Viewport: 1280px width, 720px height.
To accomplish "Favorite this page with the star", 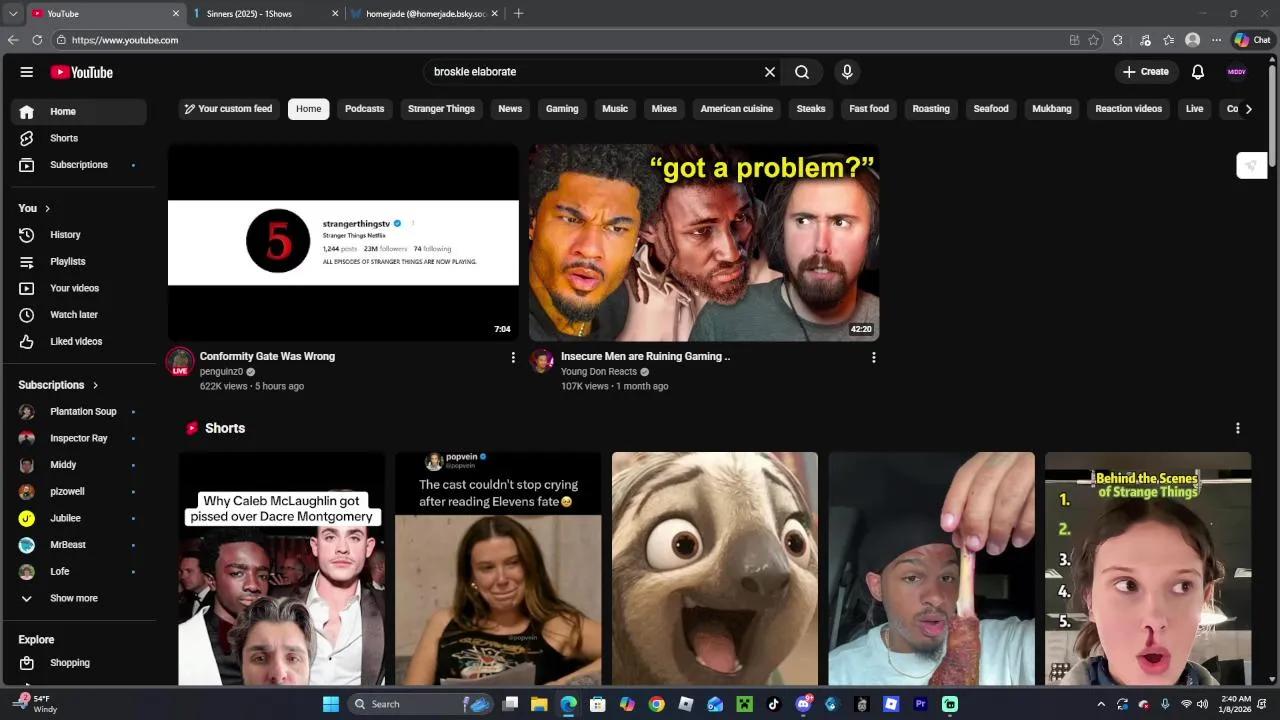I will click(1094, 40).
